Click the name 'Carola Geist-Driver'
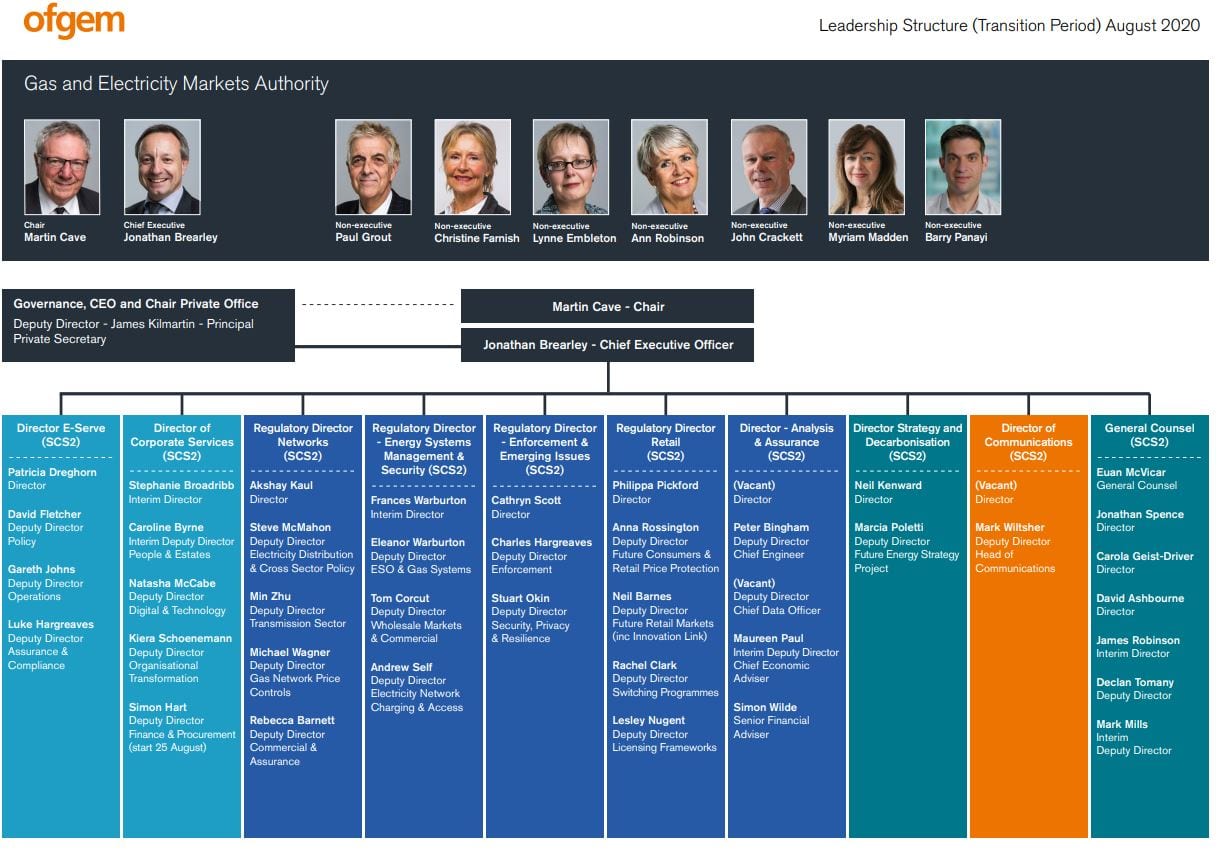 (x=1145, y=557)
